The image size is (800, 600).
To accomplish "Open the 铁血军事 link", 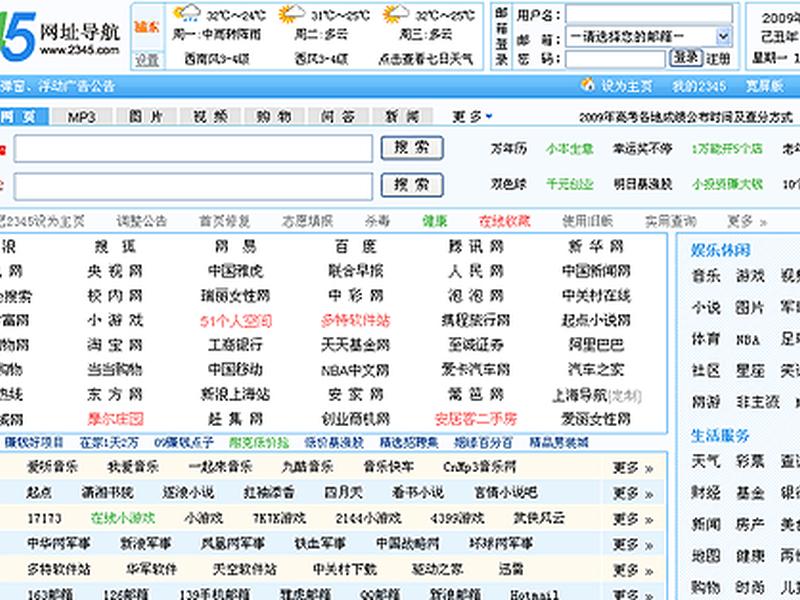I will click(x=320, y=544).
